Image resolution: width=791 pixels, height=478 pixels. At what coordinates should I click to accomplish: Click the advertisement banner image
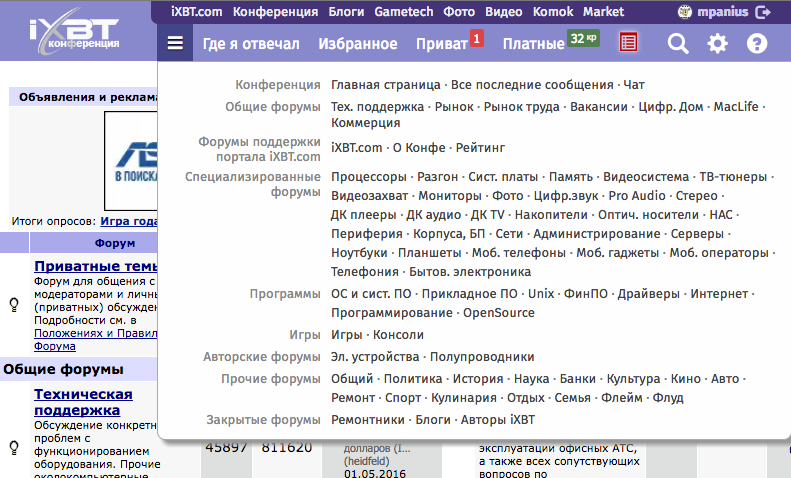(132, 160)
